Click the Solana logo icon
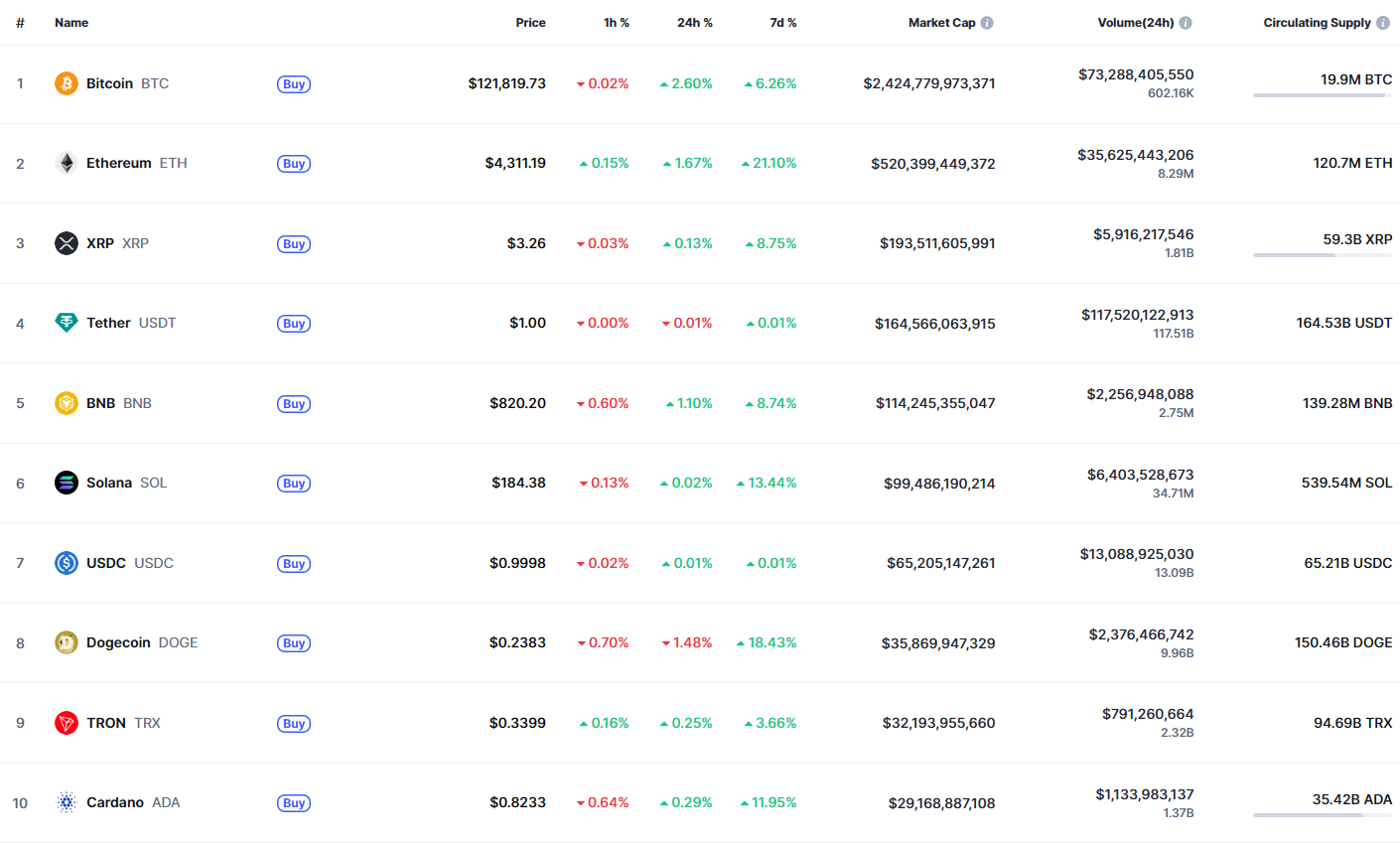The image size is (1400, 843). pos(67,483)
